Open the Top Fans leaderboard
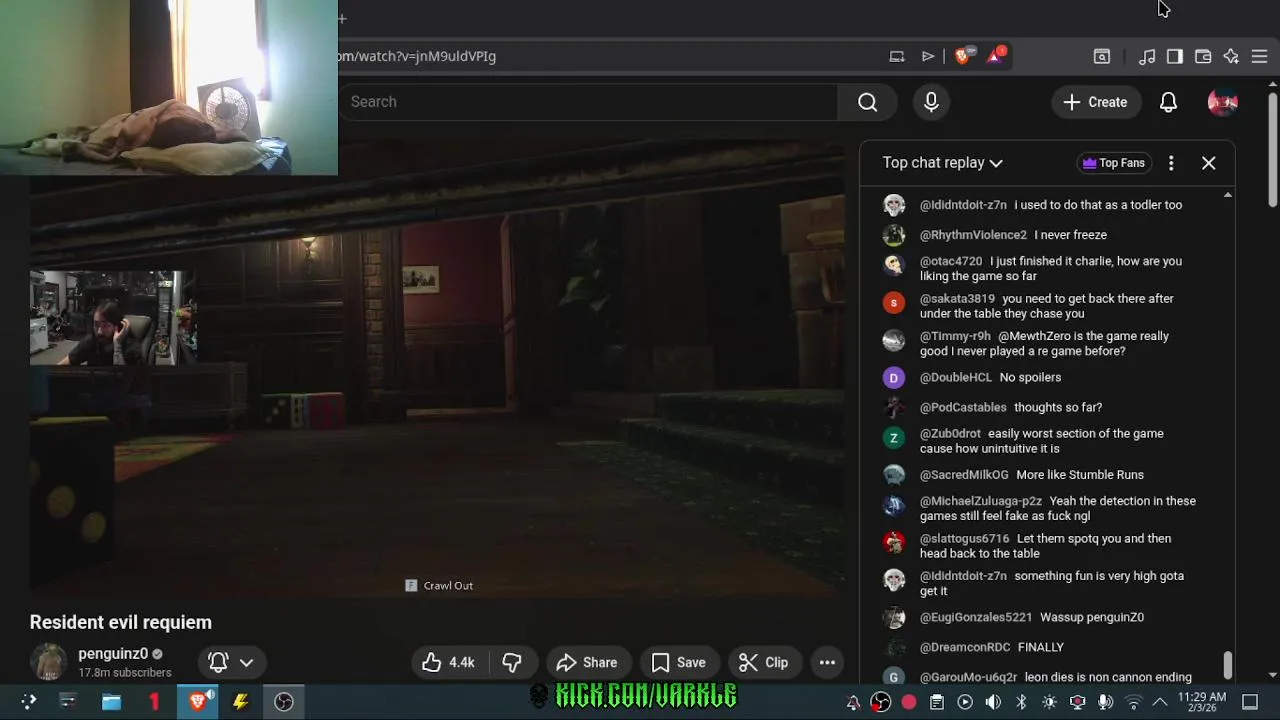1280x720 pixels. click(1114, 163)
